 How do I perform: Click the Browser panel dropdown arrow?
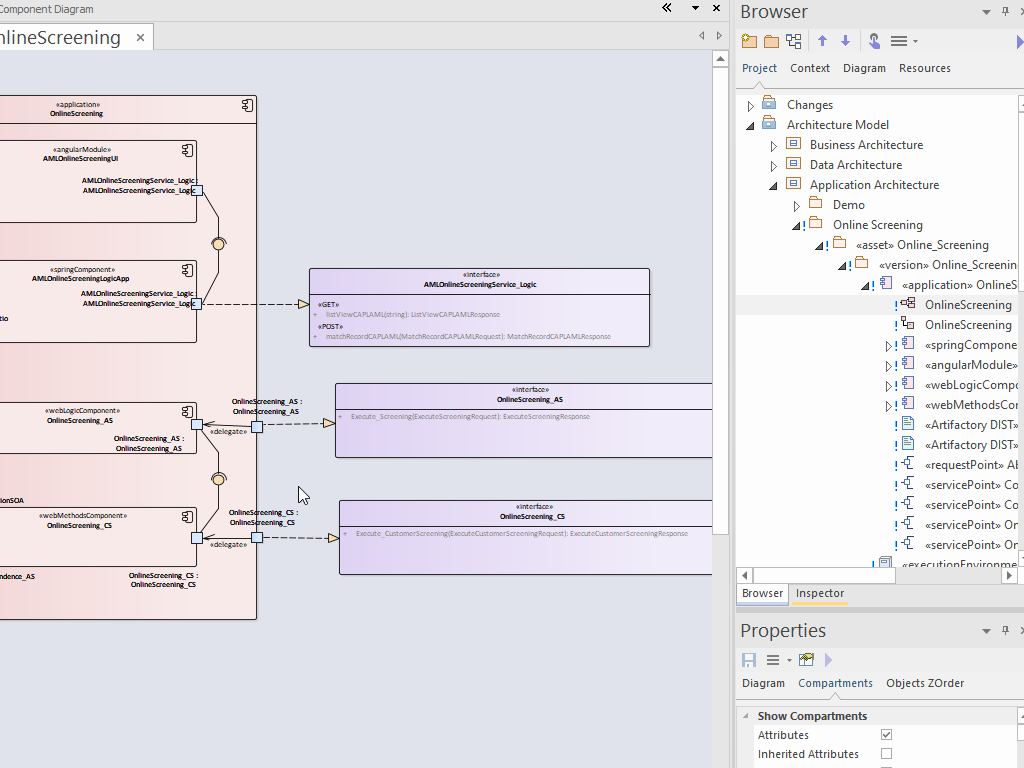[x=986, y=12]
